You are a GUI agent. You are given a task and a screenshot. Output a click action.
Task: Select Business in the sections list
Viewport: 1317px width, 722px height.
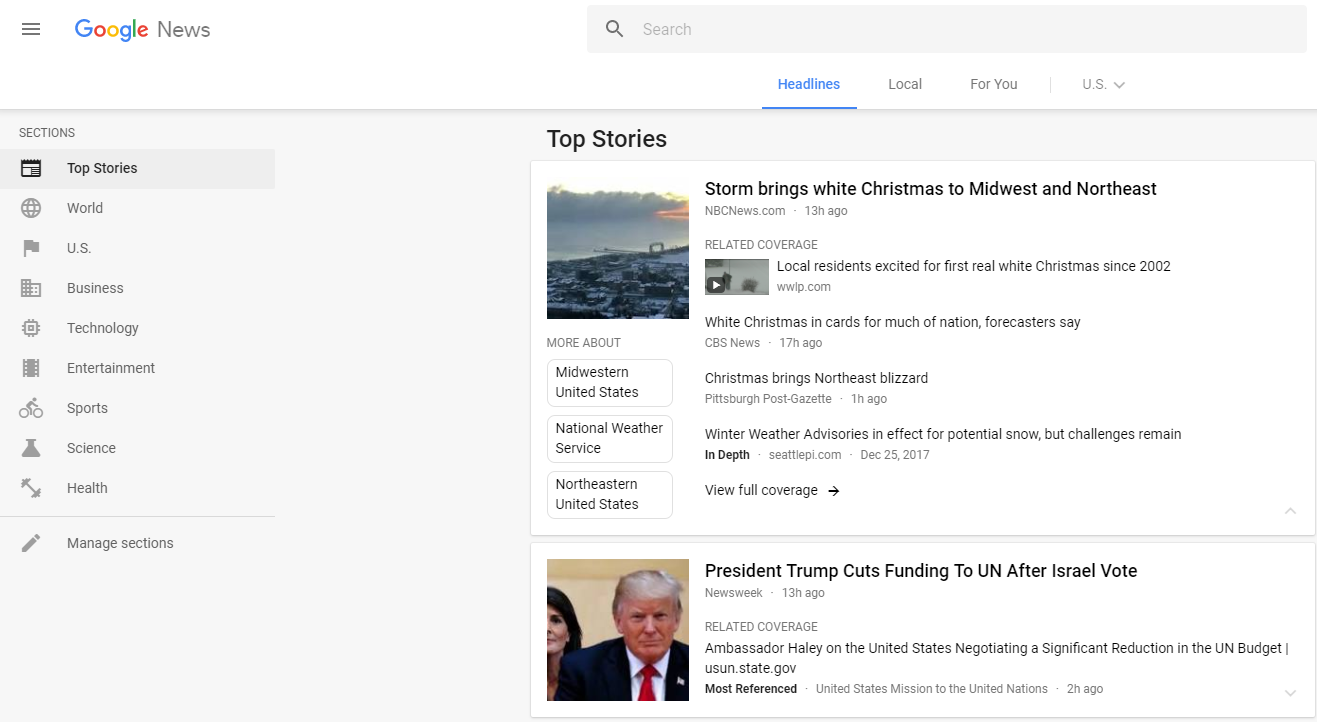click(x=137, y=288)
